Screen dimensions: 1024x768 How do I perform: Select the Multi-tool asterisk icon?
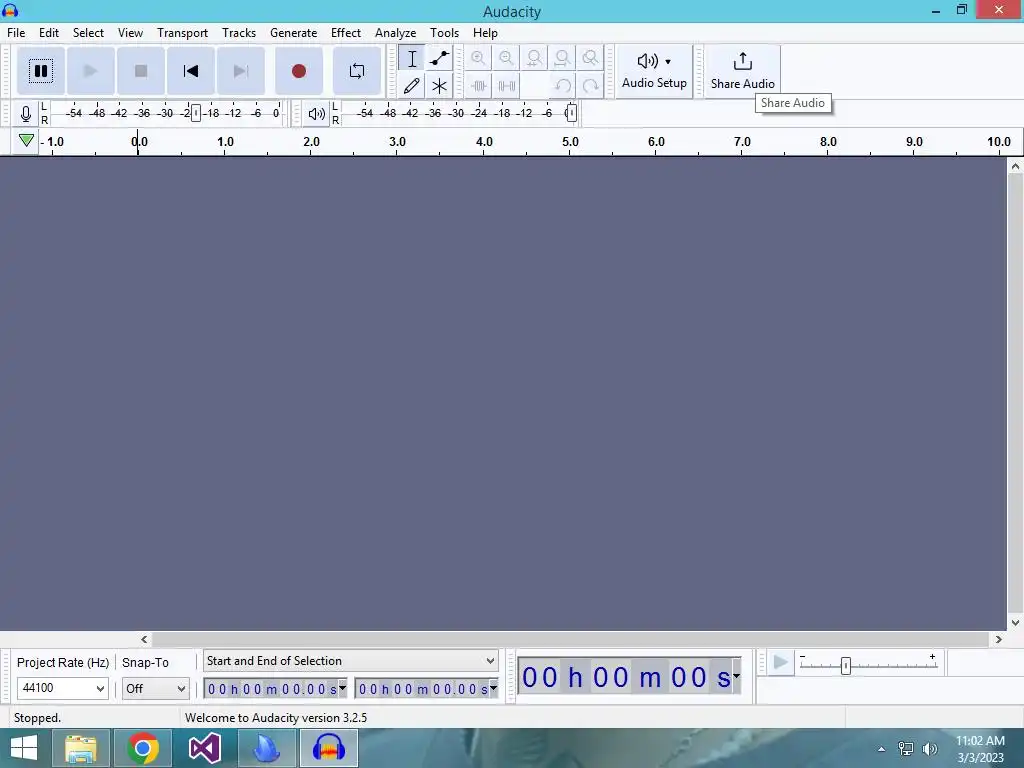point(440,86)
